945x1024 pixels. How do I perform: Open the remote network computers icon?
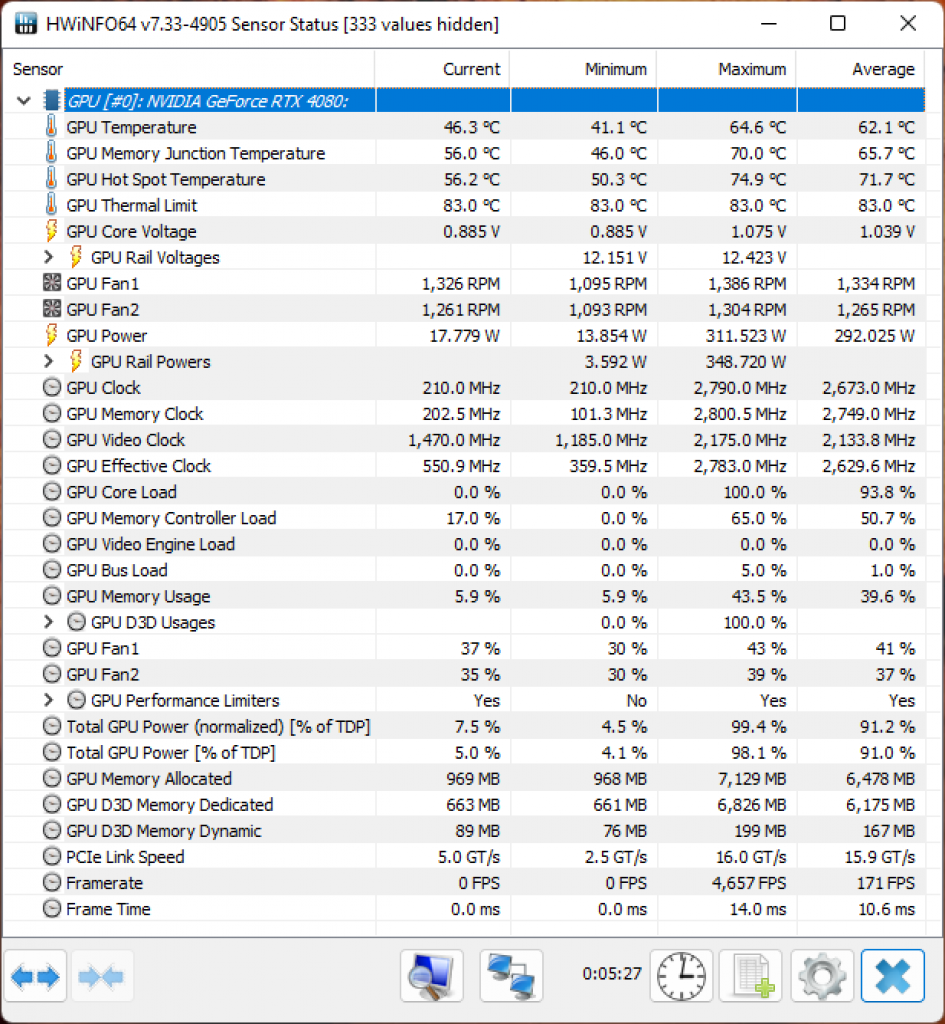[x=511, y=976]
